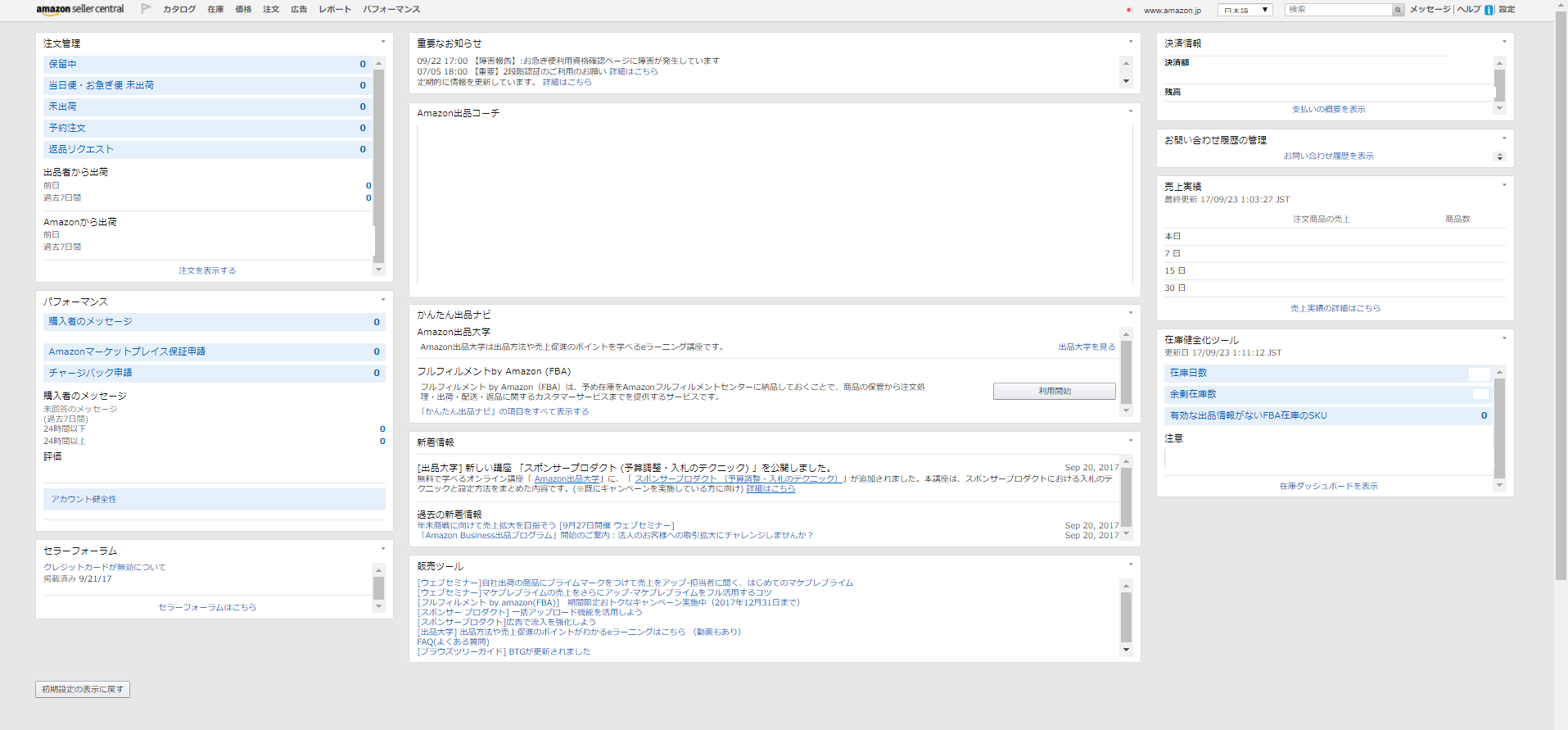The width and height of the screenshot is (1568, 730).
Task: Click the 支払いの概要を表示 link
Action: tap(1329, 109)
